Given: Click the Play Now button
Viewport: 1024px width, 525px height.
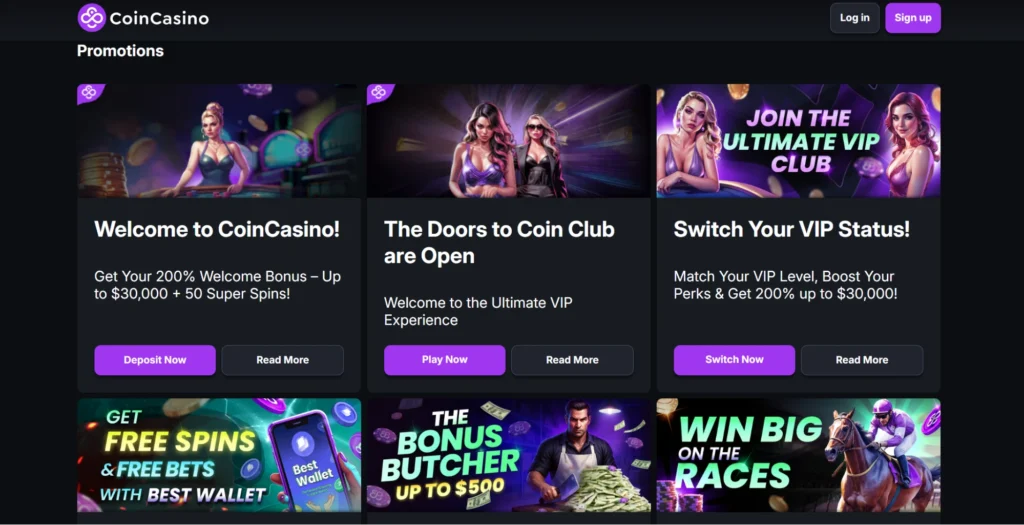Looking at the screenshot, I should 444,360.
